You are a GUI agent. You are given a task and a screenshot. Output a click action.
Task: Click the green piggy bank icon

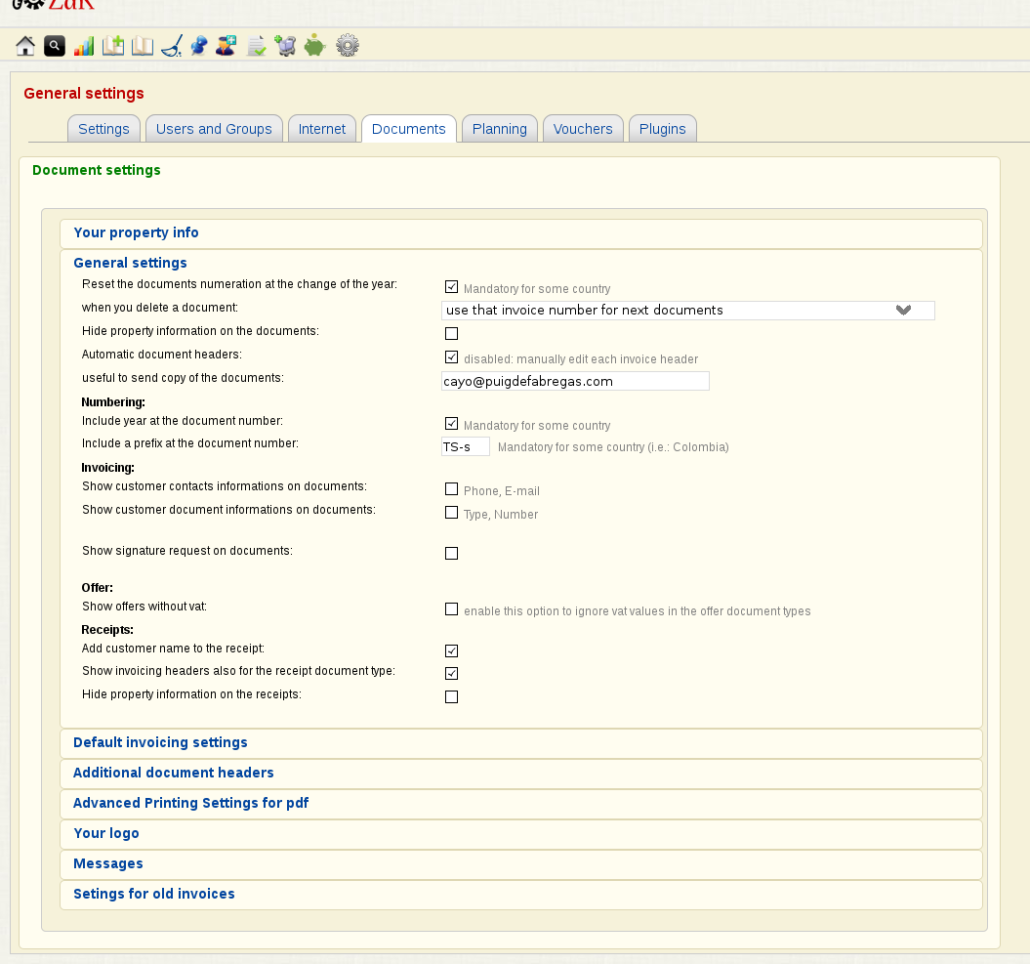point(315,45)
